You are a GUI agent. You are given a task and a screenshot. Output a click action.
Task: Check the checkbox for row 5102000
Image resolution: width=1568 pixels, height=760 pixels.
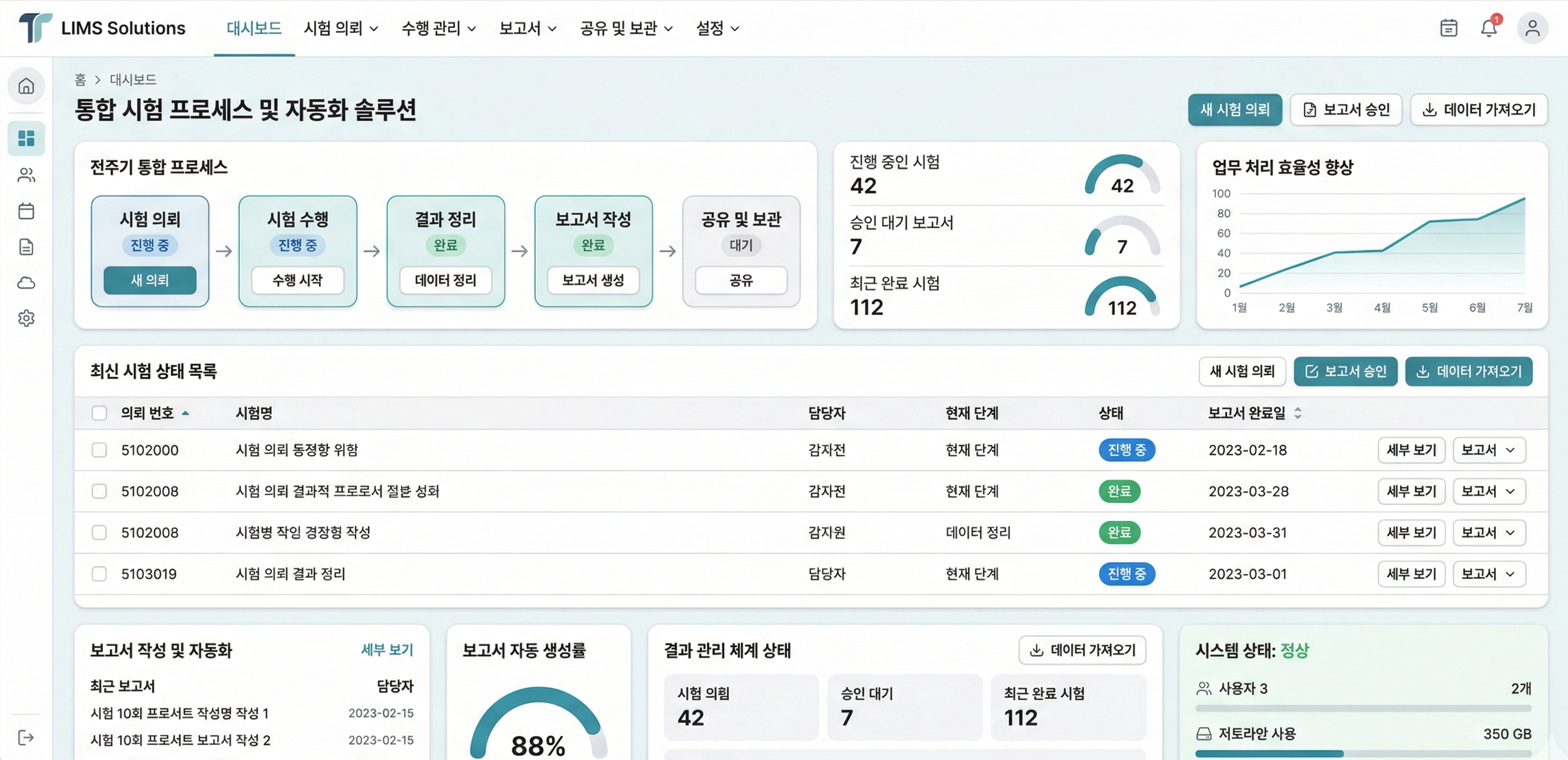coord(100,450)
